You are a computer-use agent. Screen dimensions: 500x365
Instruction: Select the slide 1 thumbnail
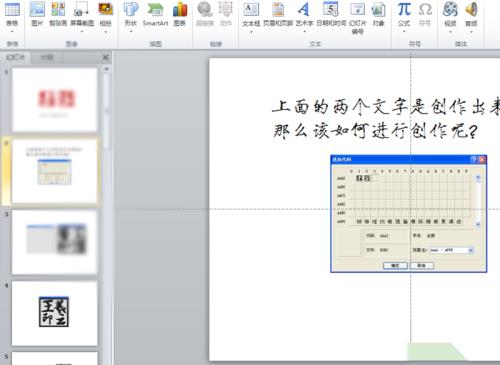[x=54, y=100]
